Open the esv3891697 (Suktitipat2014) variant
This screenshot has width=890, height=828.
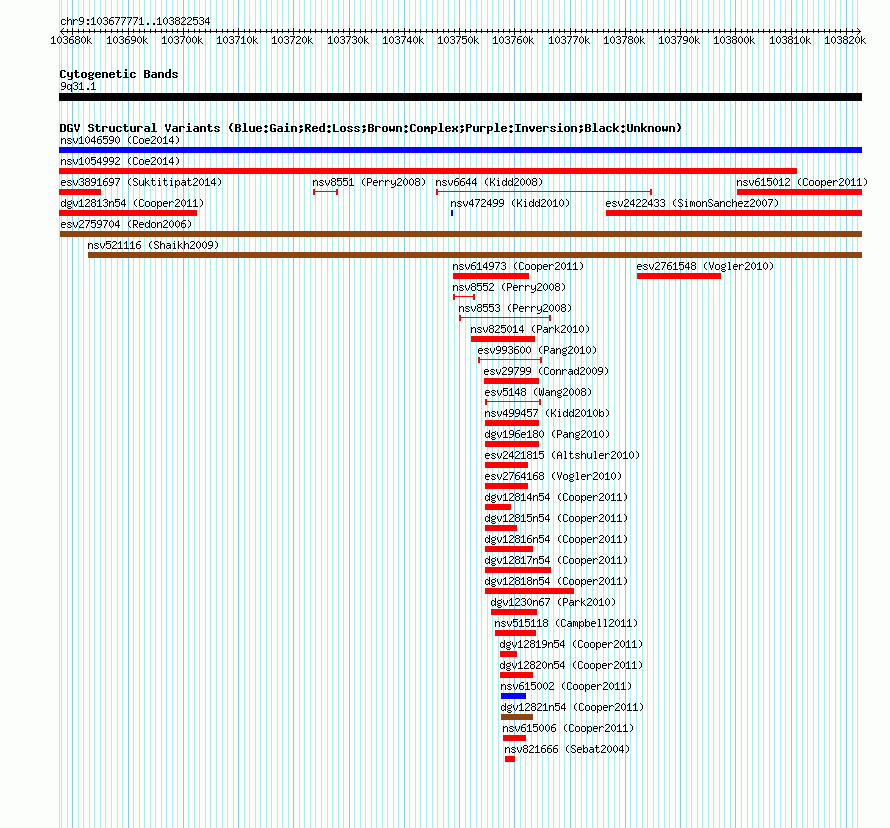(141, 182)
